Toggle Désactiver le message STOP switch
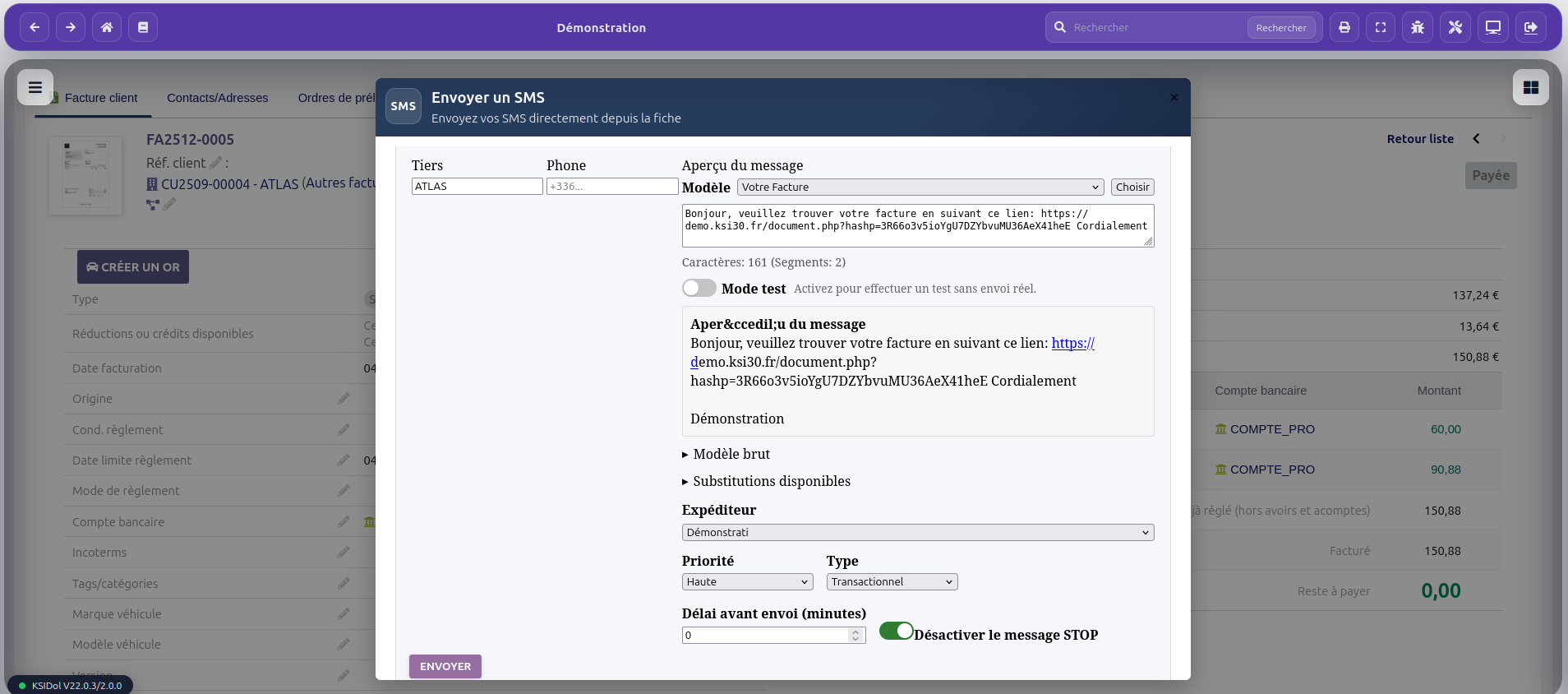1568x694 pixels. click(896, 631)
